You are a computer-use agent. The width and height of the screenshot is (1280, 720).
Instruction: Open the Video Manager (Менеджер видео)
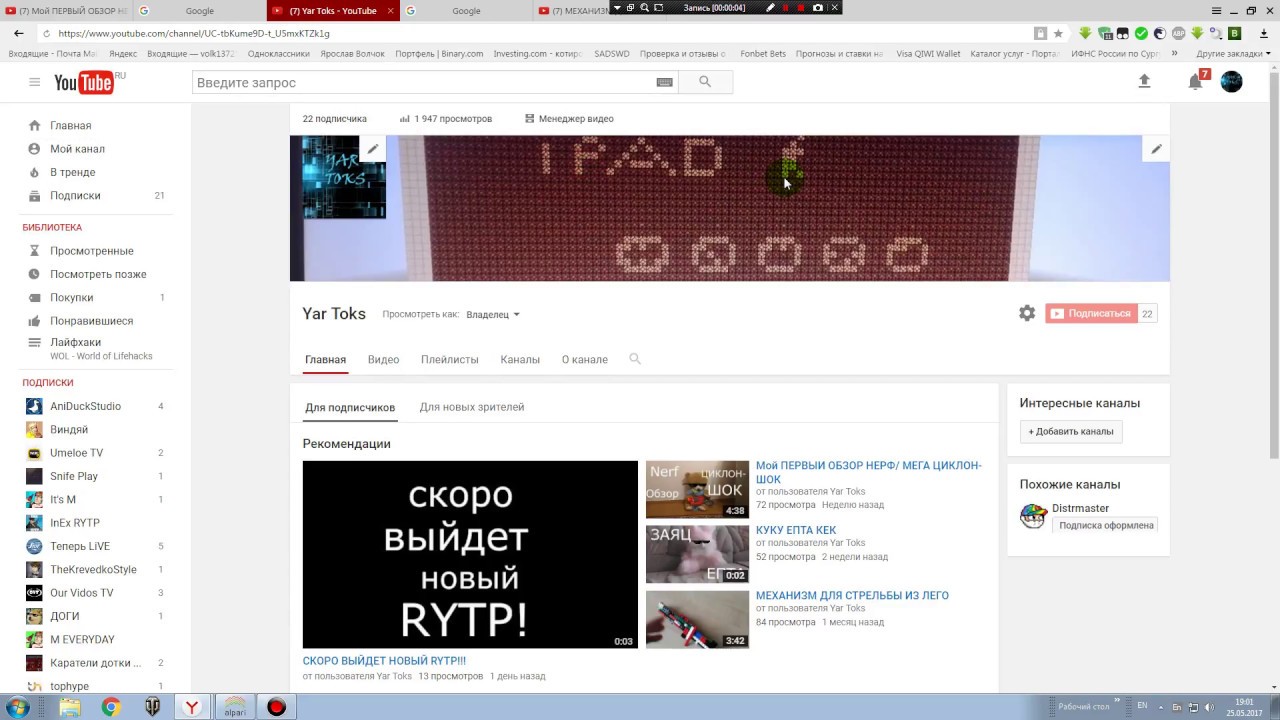pos(569,118)
